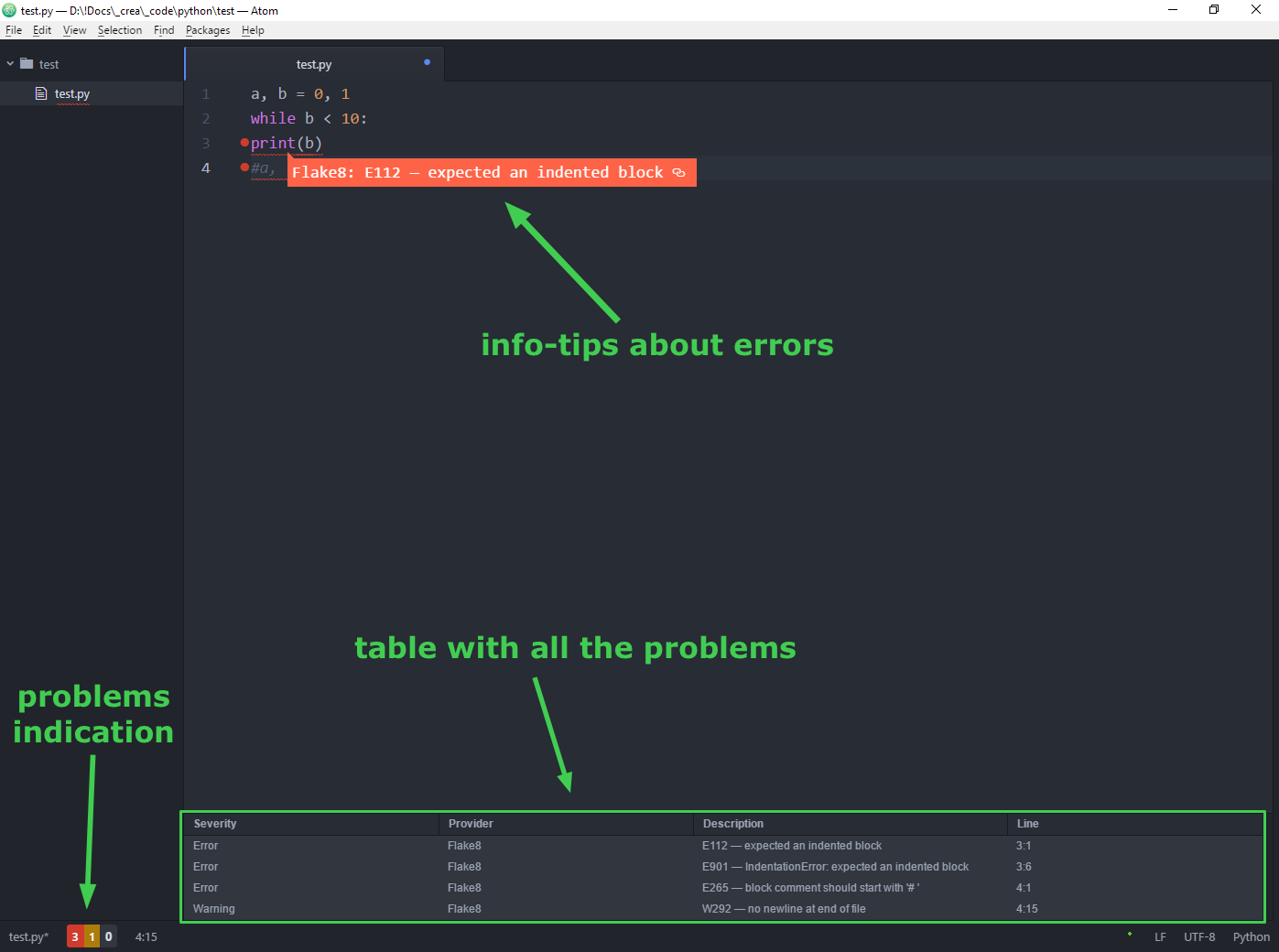Click the Severity column header in problems table
Viewport: 1279px width, 952px height.
[x=215, y=823]
